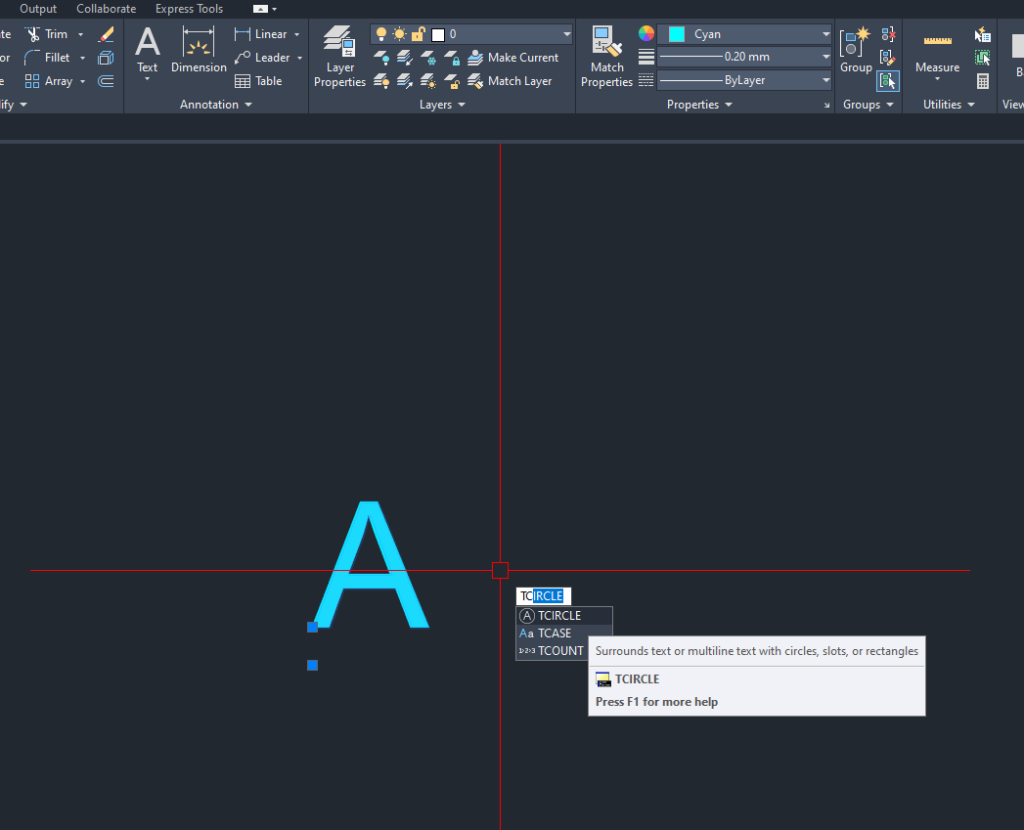Open the ByLayer linetype dropdown
The width and height of the screenshot is (1024, 830).
pos(826,80)
